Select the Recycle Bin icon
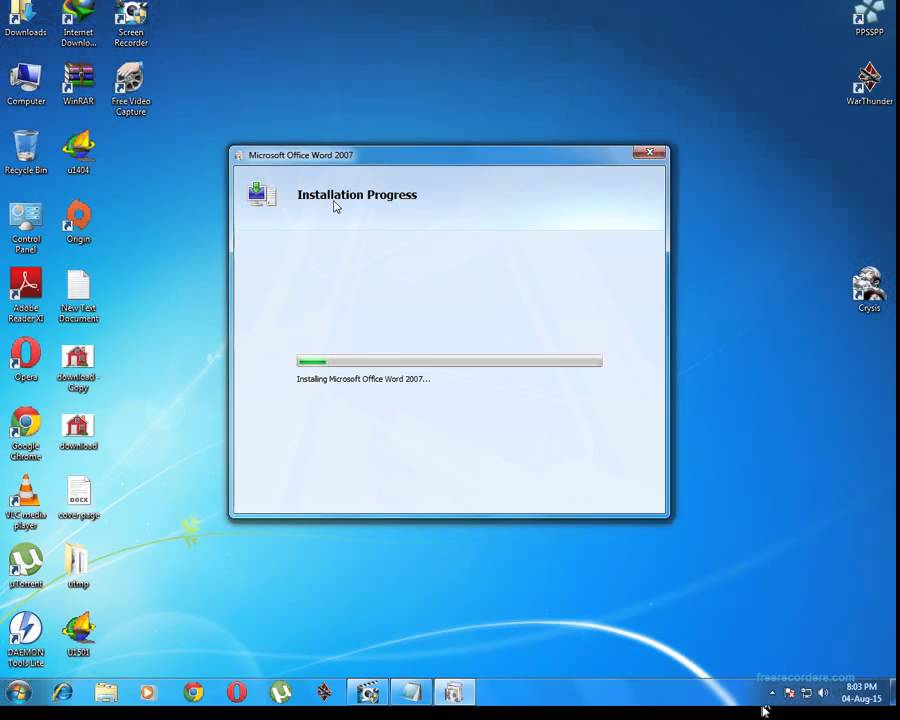 26,153
